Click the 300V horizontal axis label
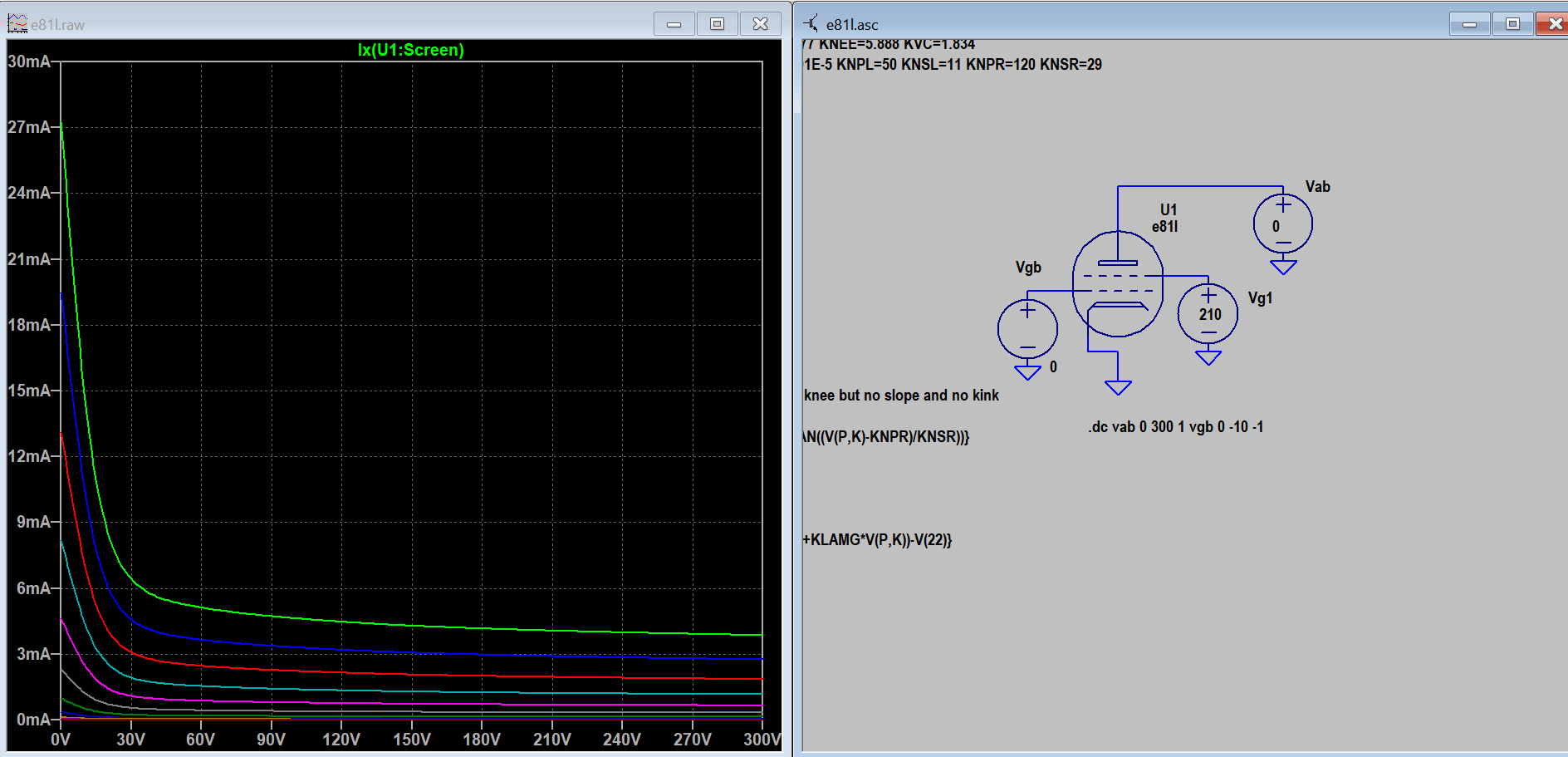This screenshot has height=757, width=1568. tap(762, 740)
